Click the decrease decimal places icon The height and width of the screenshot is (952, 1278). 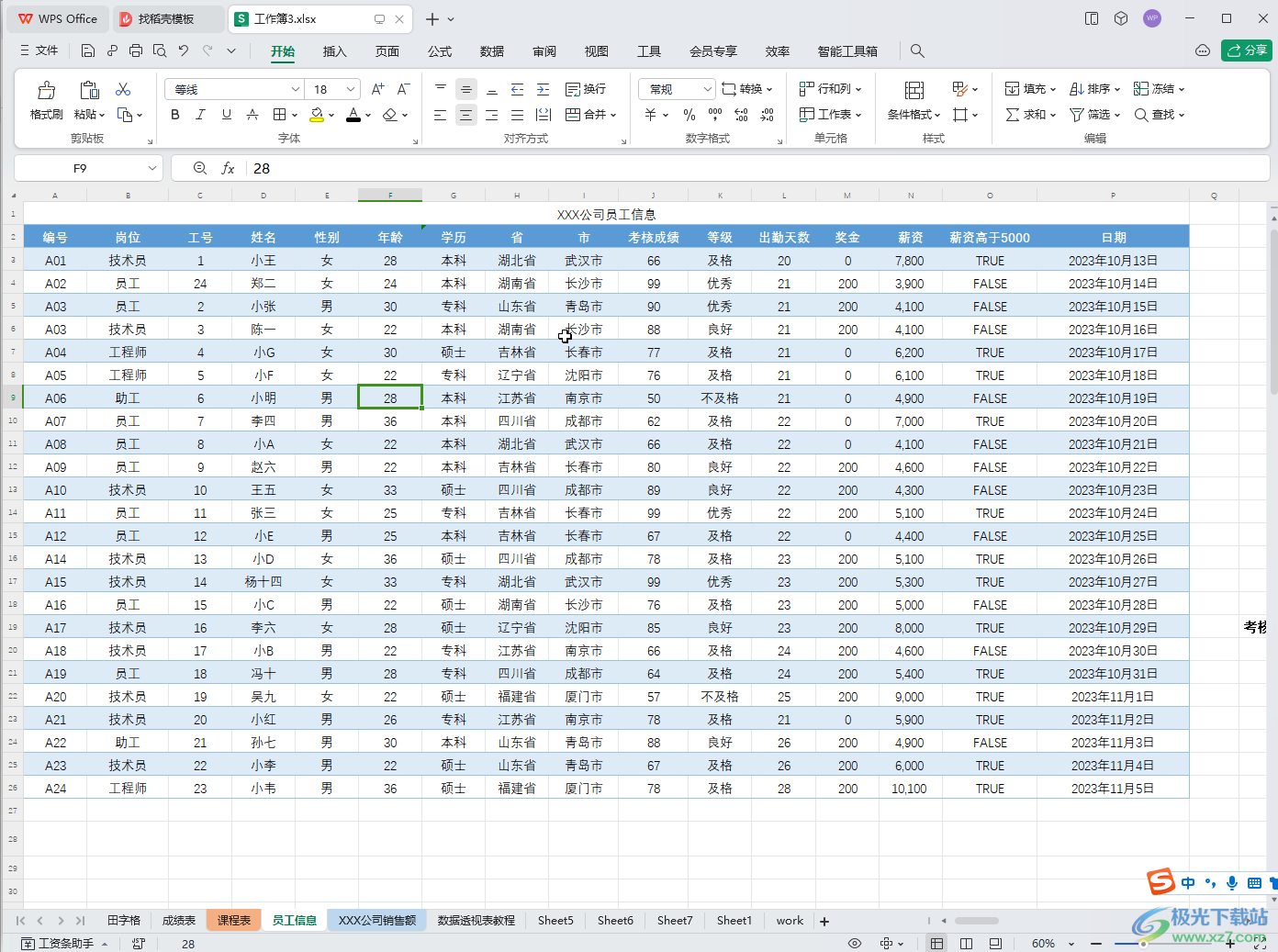coord(768,115)
